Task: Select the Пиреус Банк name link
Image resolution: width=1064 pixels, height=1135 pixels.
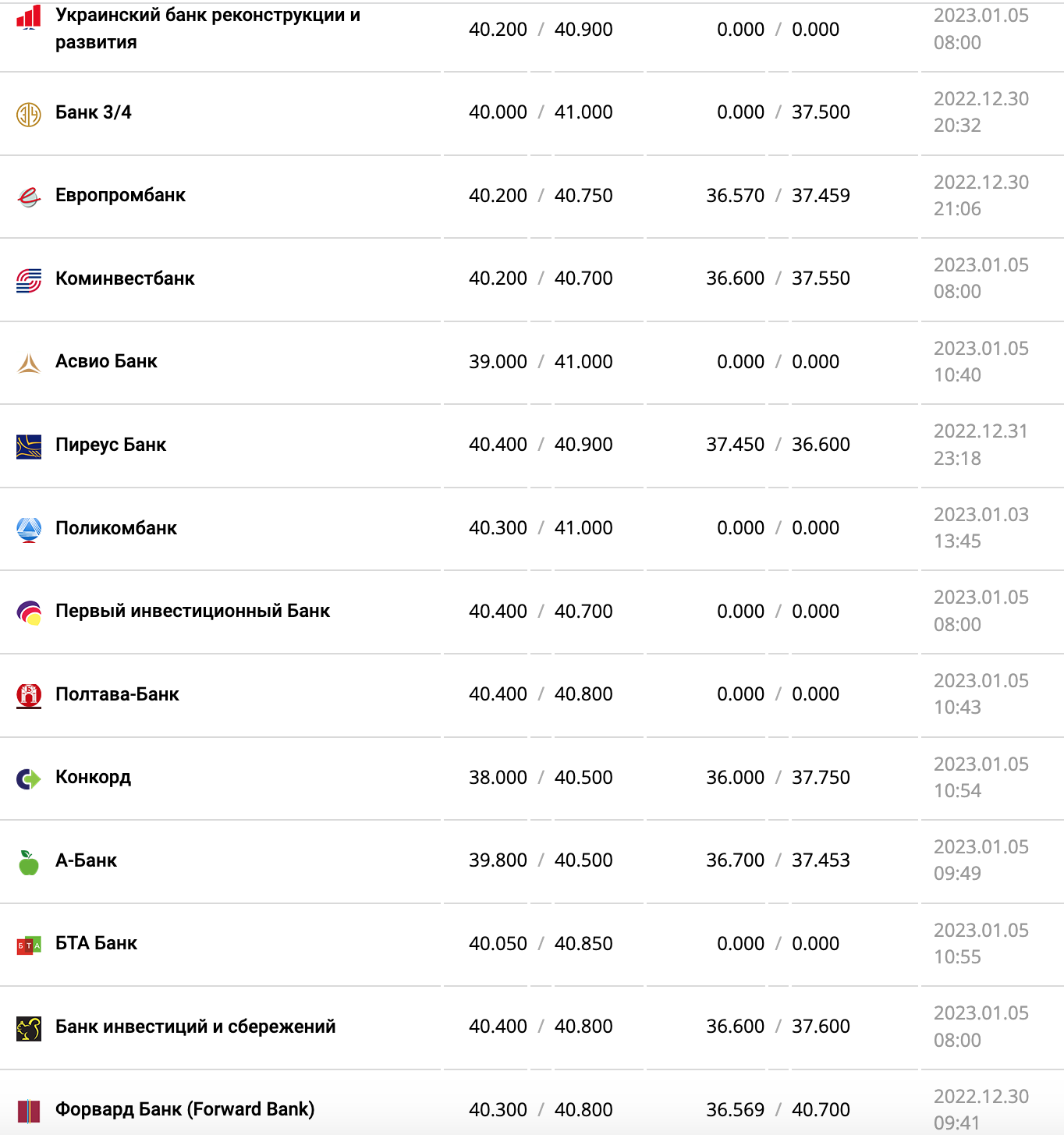Action: pos(111,445)
